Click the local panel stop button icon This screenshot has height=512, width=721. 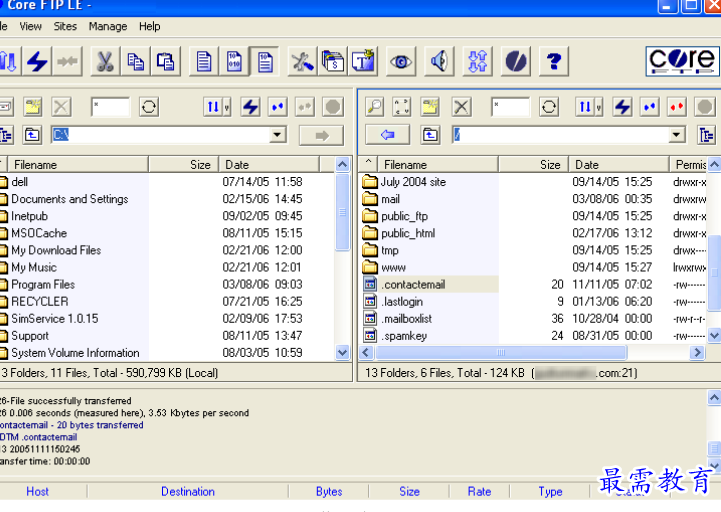click(x=332, y=107)
